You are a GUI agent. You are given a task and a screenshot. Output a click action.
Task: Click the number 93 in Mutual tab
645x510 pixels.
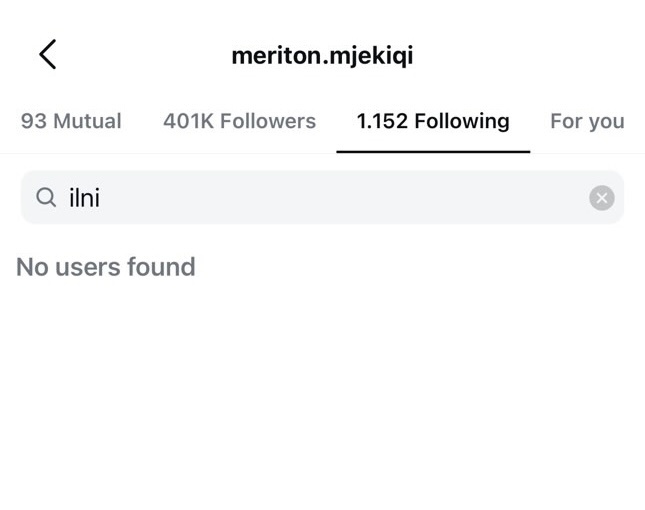point(33,121)
